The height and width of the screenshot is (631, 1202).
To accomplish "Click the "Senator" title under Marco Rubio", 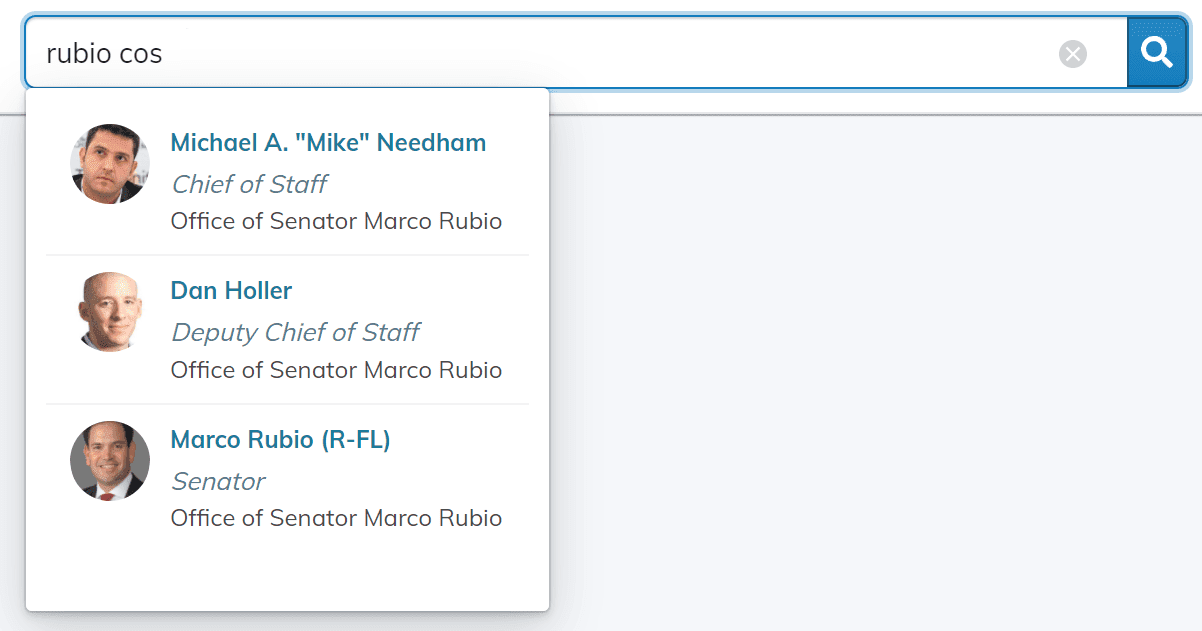I will click(x=218, y=481).
